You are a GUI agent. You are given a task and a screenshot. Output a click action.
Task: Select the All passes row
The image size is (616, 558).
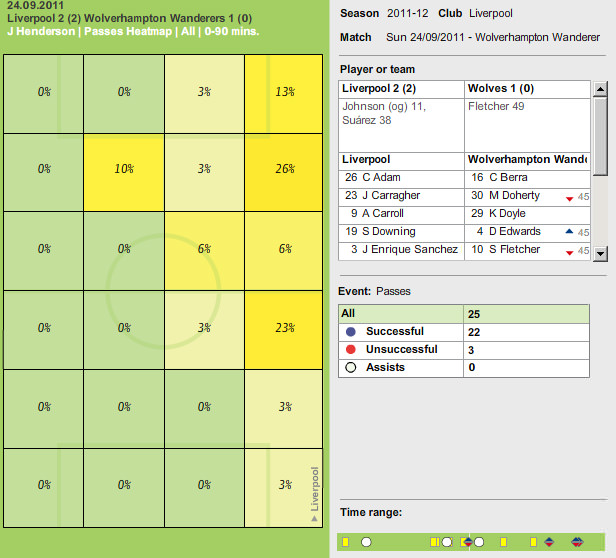click(x=464, y=314)
